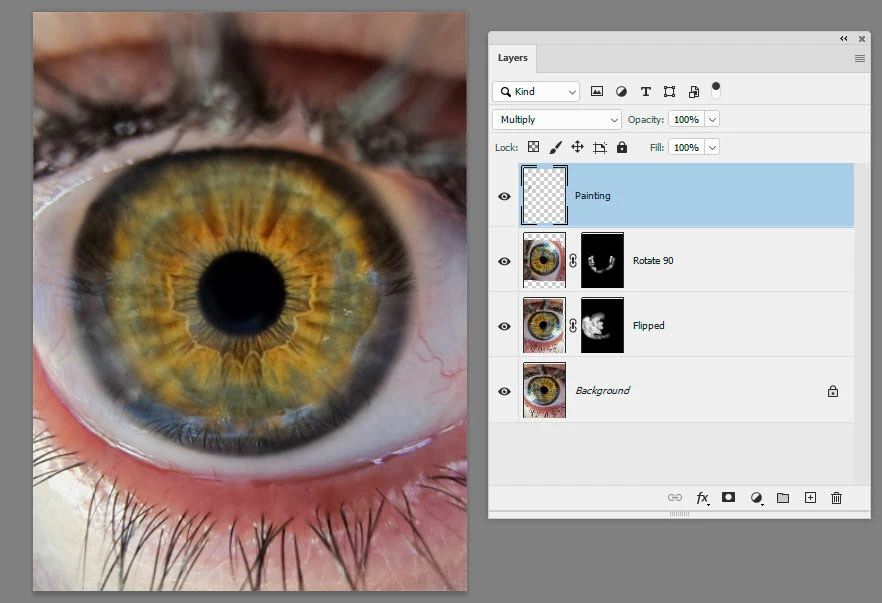Switch to the Layers tab
882x603 pixels.
(x=512, y=58)
